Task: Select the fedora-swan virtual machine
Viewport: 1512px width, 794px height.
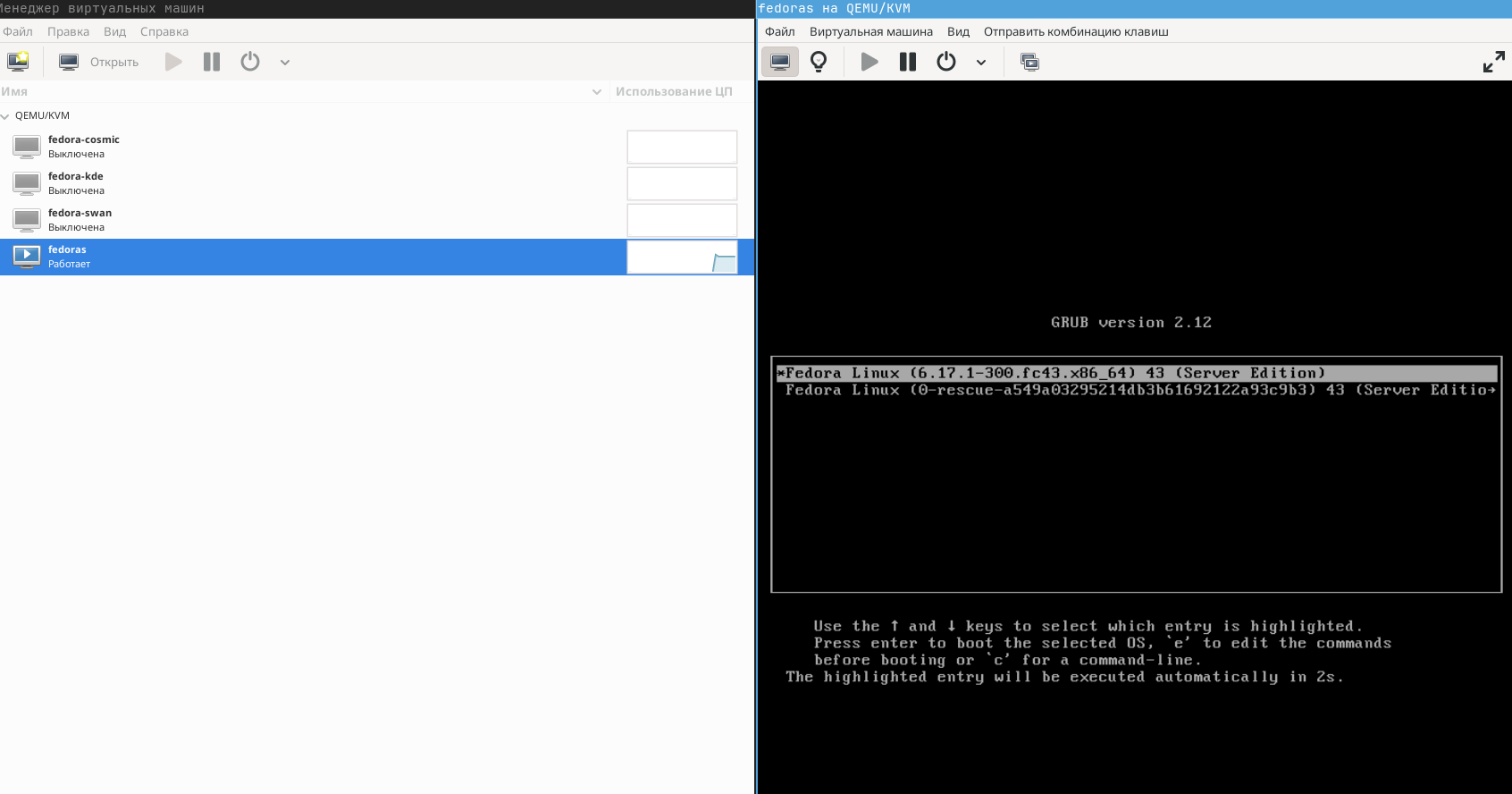Action: point(80,220)
